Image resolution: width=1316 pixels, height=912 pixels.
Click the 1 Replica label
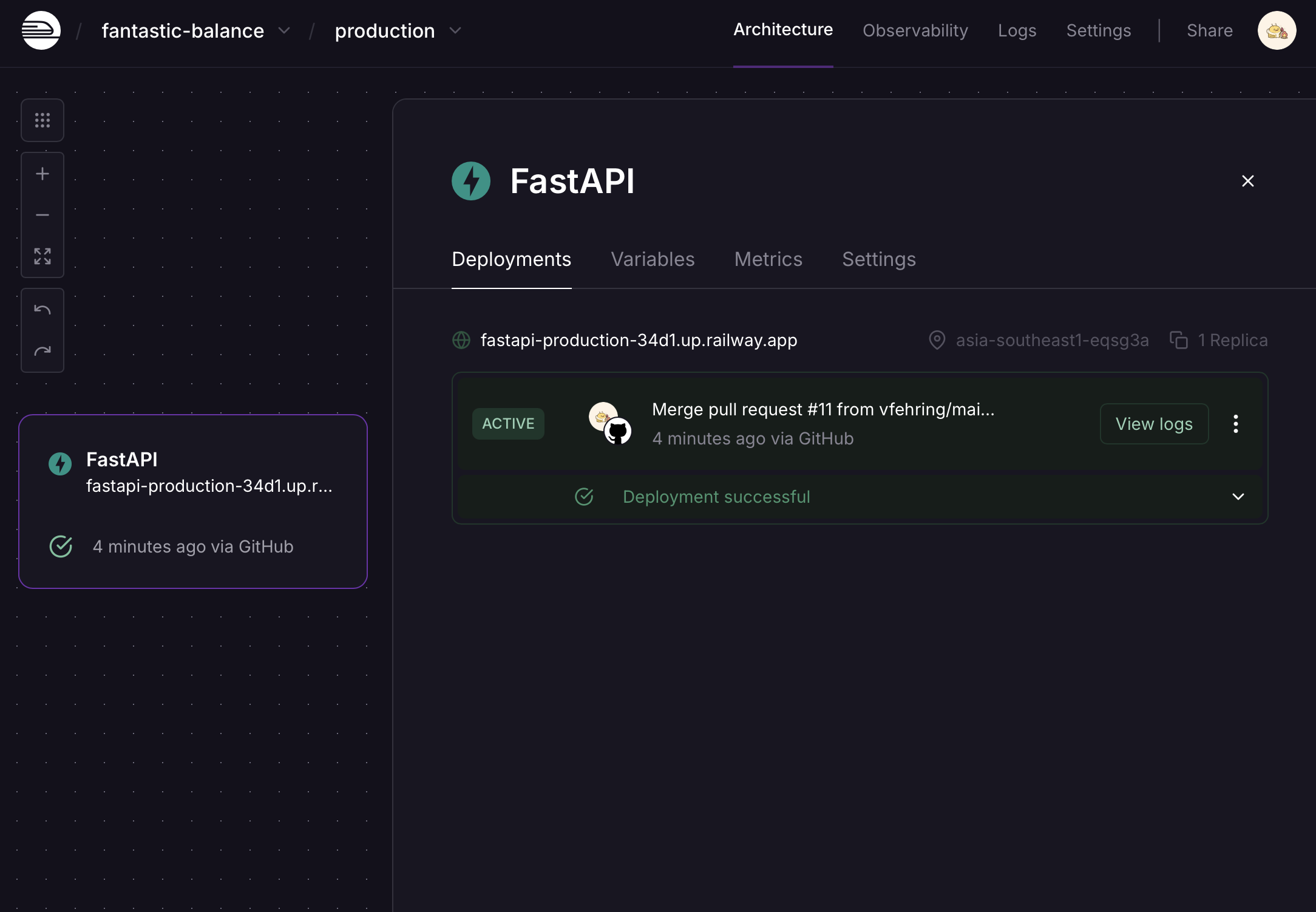point(1232,340)
